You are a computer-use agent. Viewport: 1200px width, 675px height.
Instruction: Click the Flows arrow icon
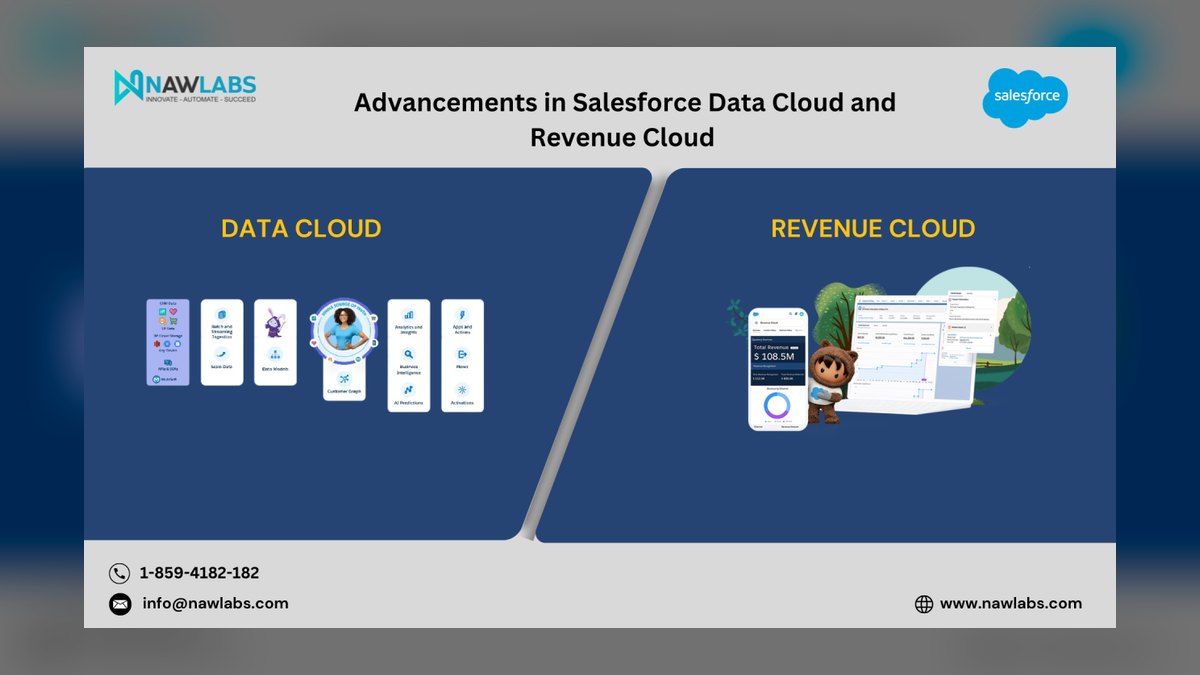point(462,354)
